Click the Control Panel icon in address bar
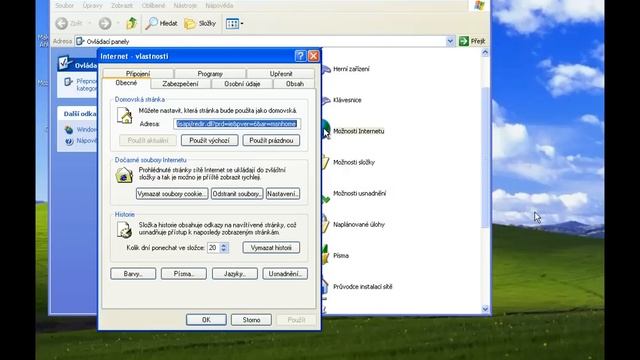This screenshot has width=640, height=360. 80,41
